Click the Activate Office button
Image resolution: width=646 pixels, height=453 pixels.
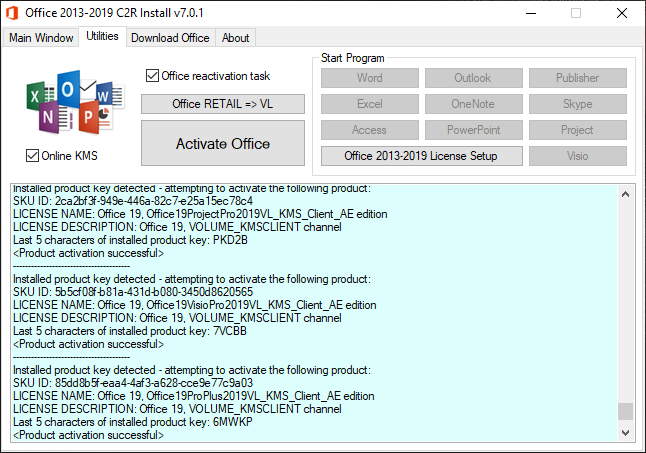point(223,143)
